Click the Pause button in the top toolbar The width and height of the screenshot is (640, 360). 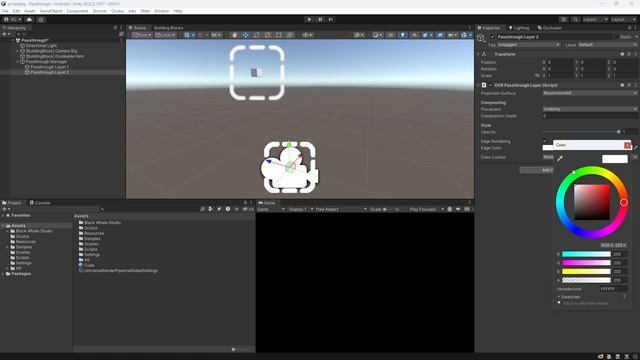(x=320, y=19)
